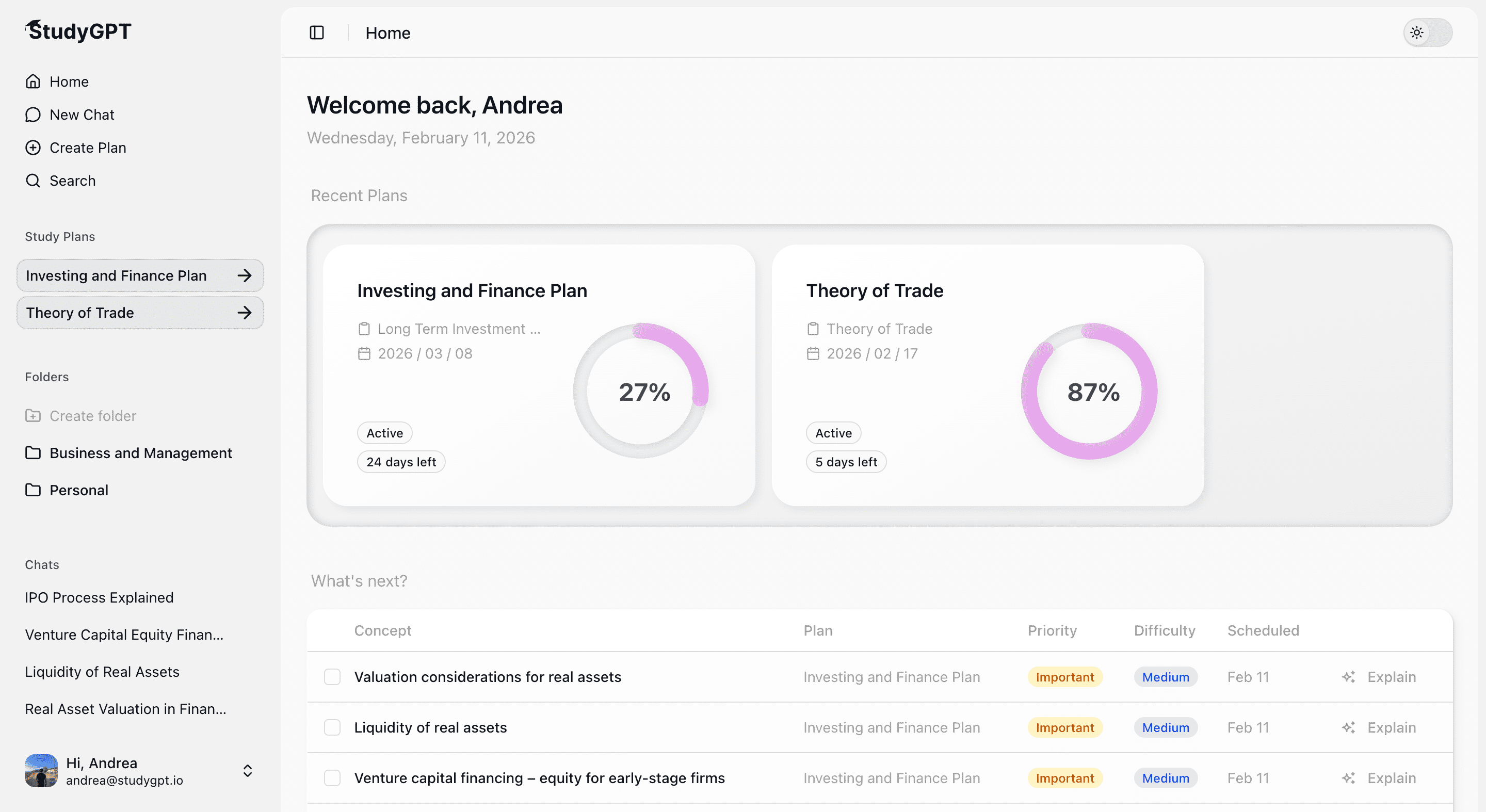Click the Search magnifier icon
The width and height of the screenshot is (1486, 812).
[x=33, y=181]
